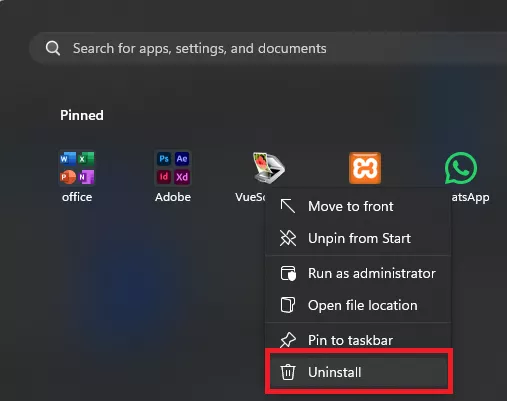
Task: Click the trash can icon beside Uninstall
Action: click(x=288, y=372)
